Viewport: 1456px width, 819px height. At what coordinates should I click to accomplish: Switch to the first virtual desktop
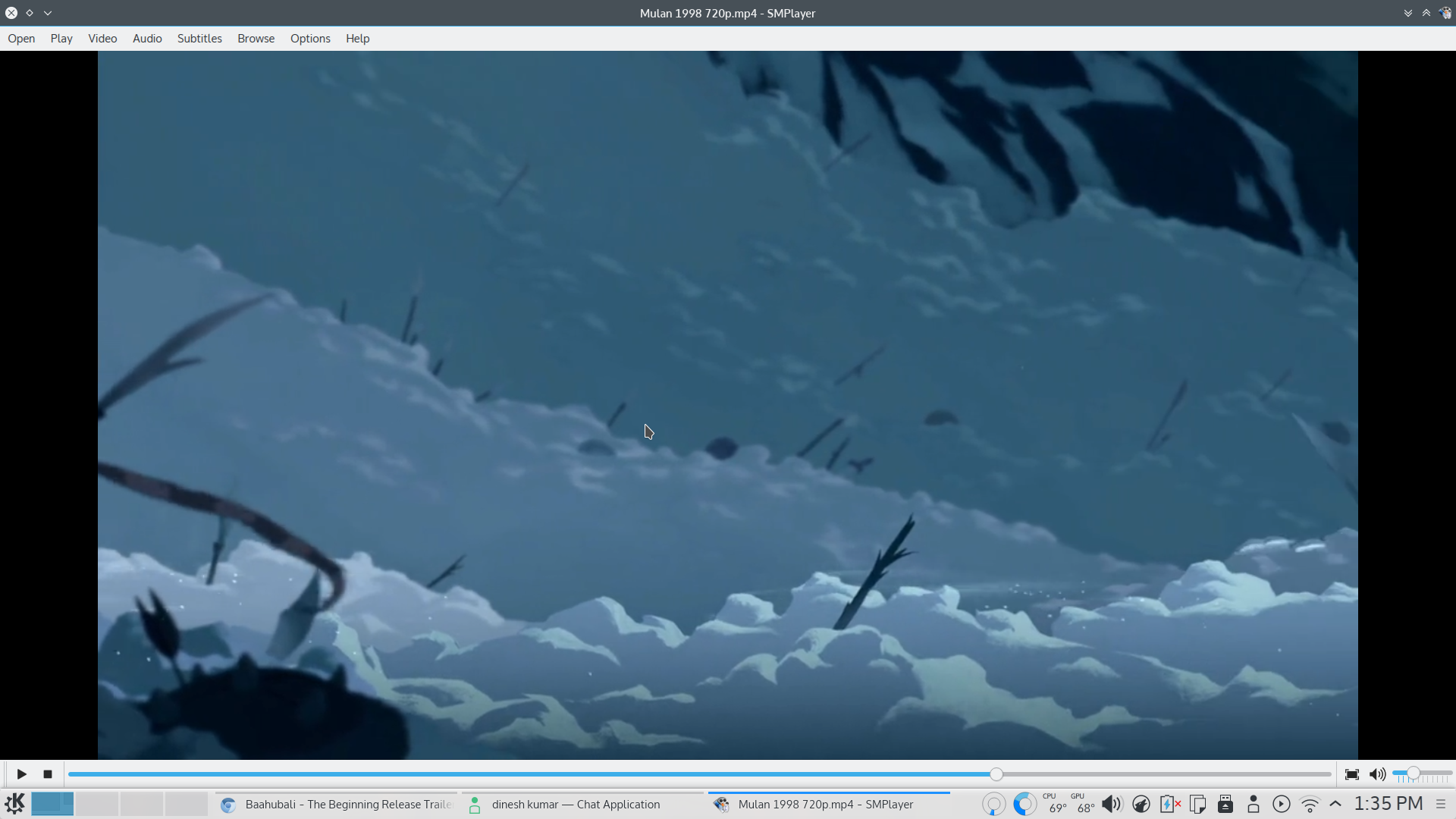click(x=52, y=804)
